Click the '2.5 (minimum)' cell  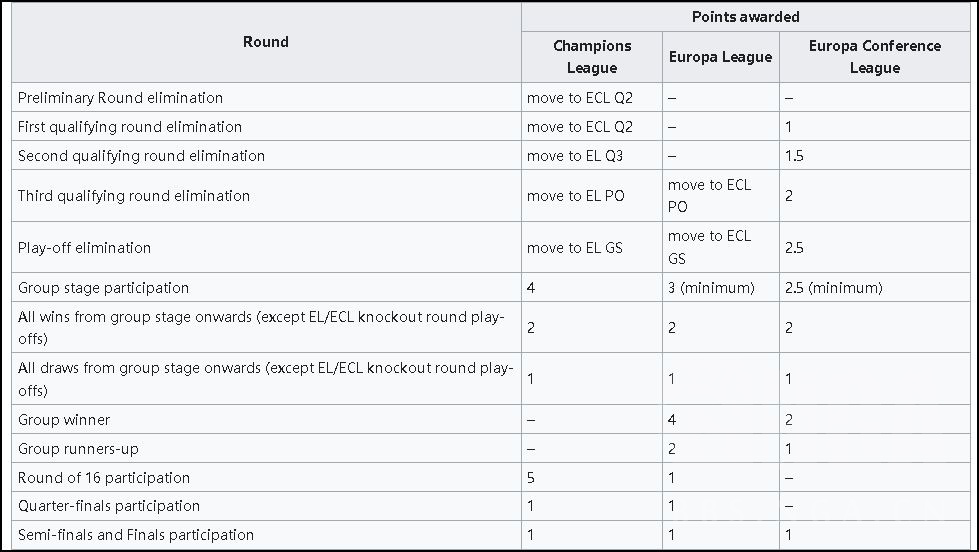pos(834,288)
